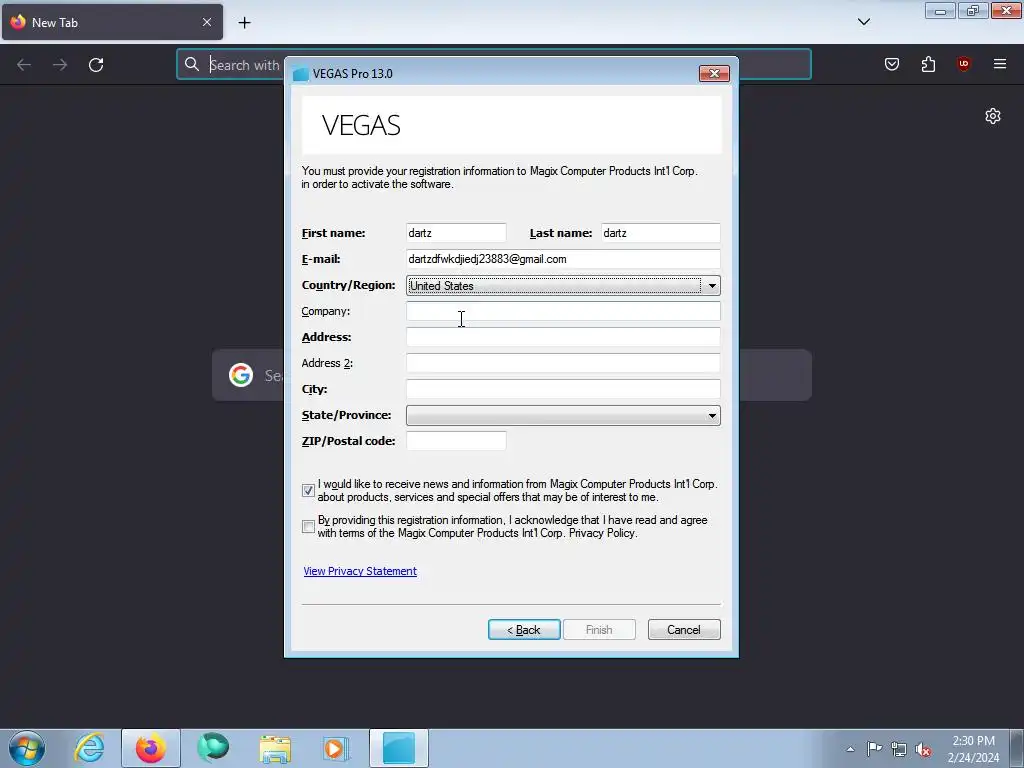The height and width of the screenshot is (768, 1024).
Task: Open the Firefox hamburger menu
Action: (x=1000, y=64)
